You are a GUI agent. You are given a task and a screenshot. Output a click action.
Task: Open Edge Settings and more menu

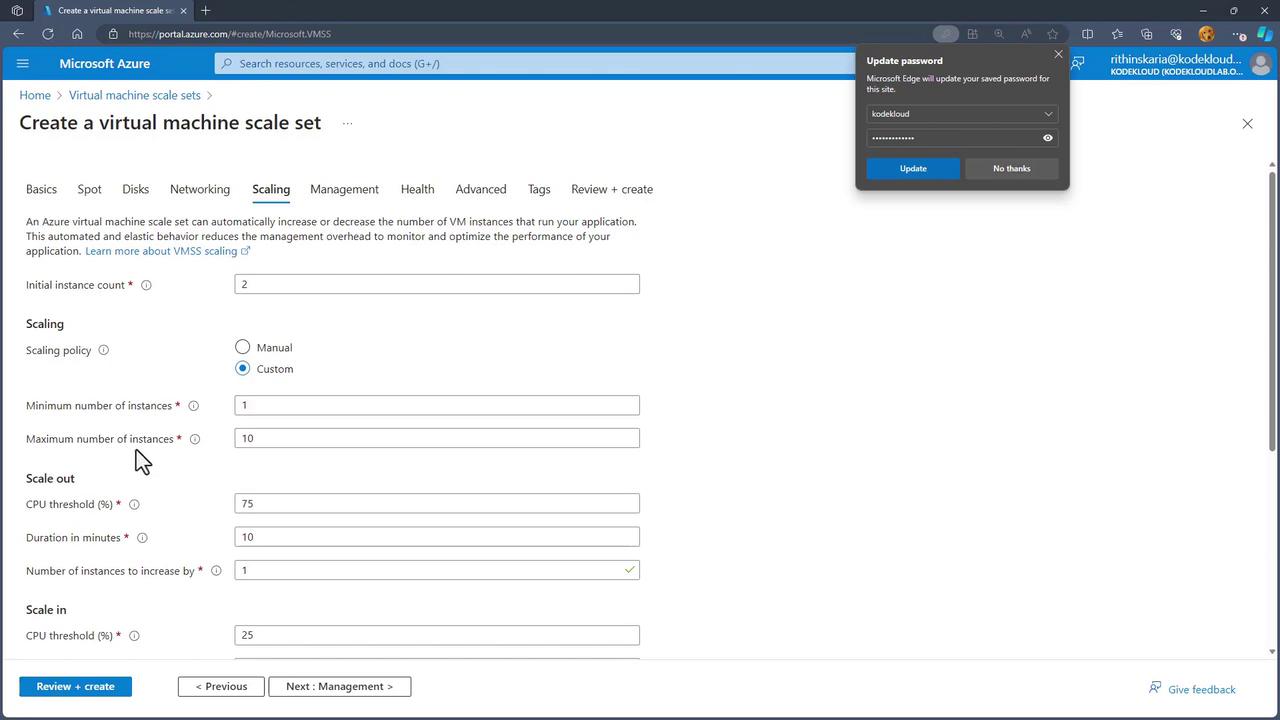pos(1238,34)
